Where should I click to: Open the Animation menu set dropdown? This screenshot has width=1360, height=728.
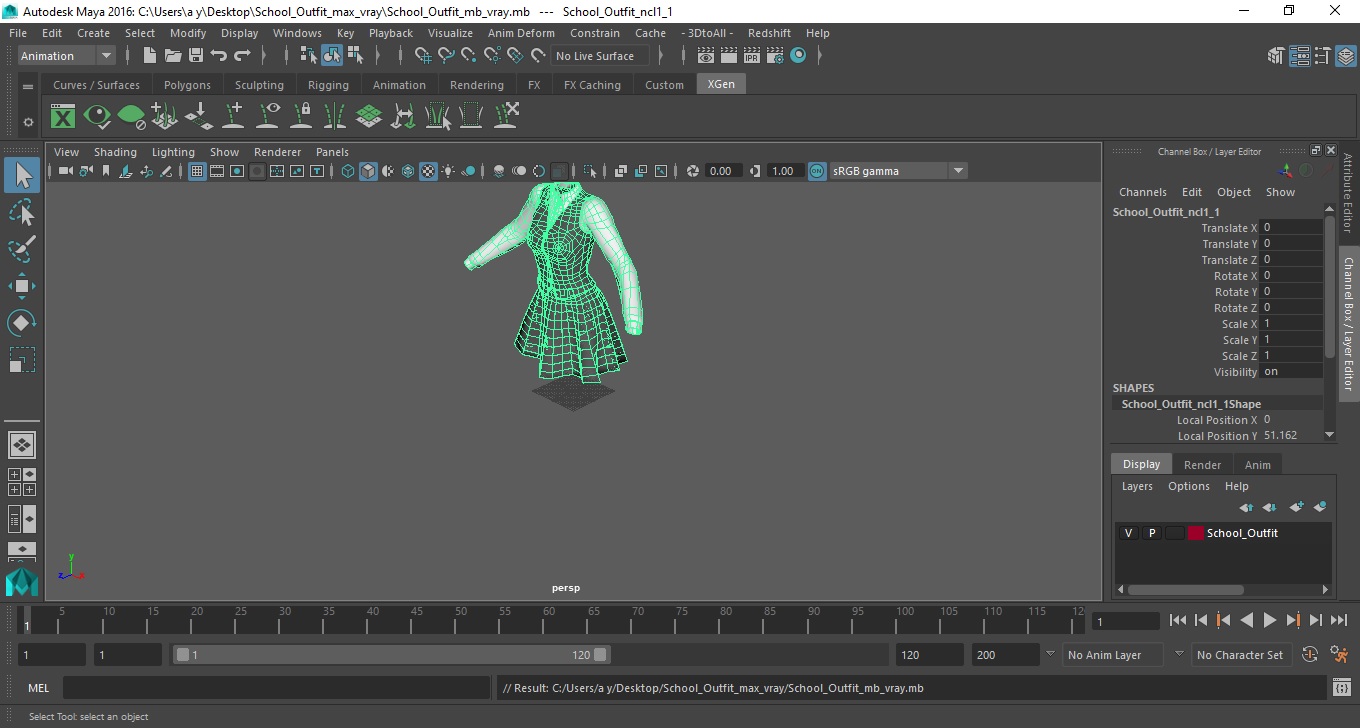coord(66,56)
